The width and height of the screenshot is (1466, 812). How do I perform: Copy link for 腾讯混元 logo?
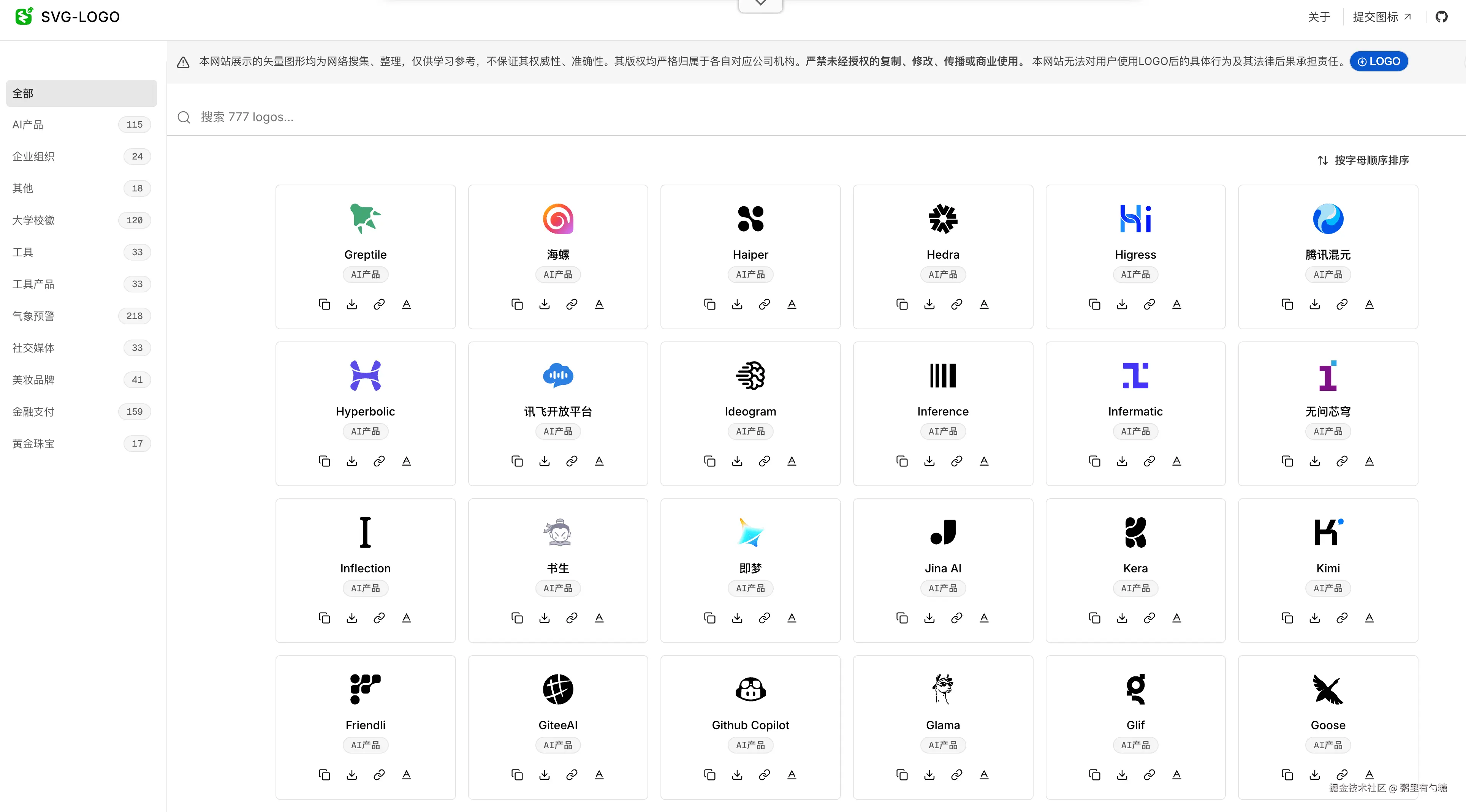pos(1342,304)
